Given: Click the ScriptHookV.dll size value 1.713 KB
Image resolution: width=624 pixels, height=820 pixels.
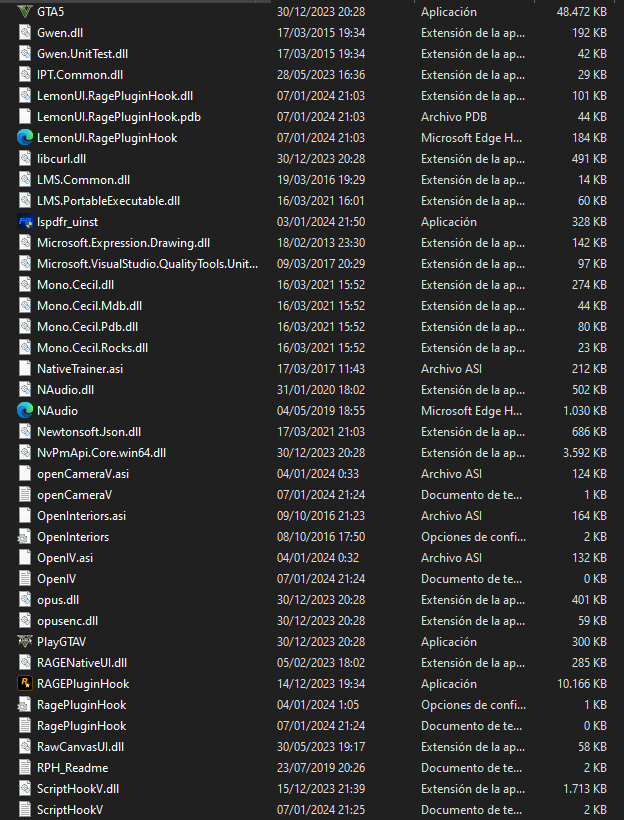Looking at the screenshot, I should click(586, 789).
